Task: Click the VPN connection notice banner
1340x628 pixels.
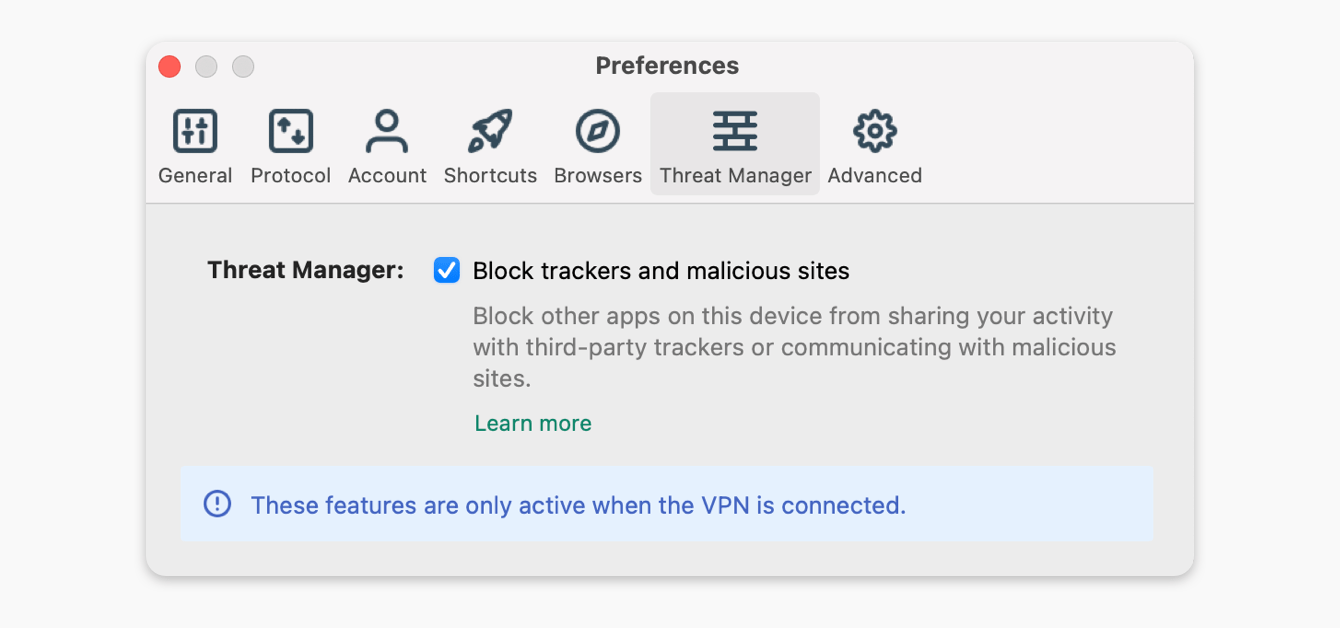Action: 667,505
